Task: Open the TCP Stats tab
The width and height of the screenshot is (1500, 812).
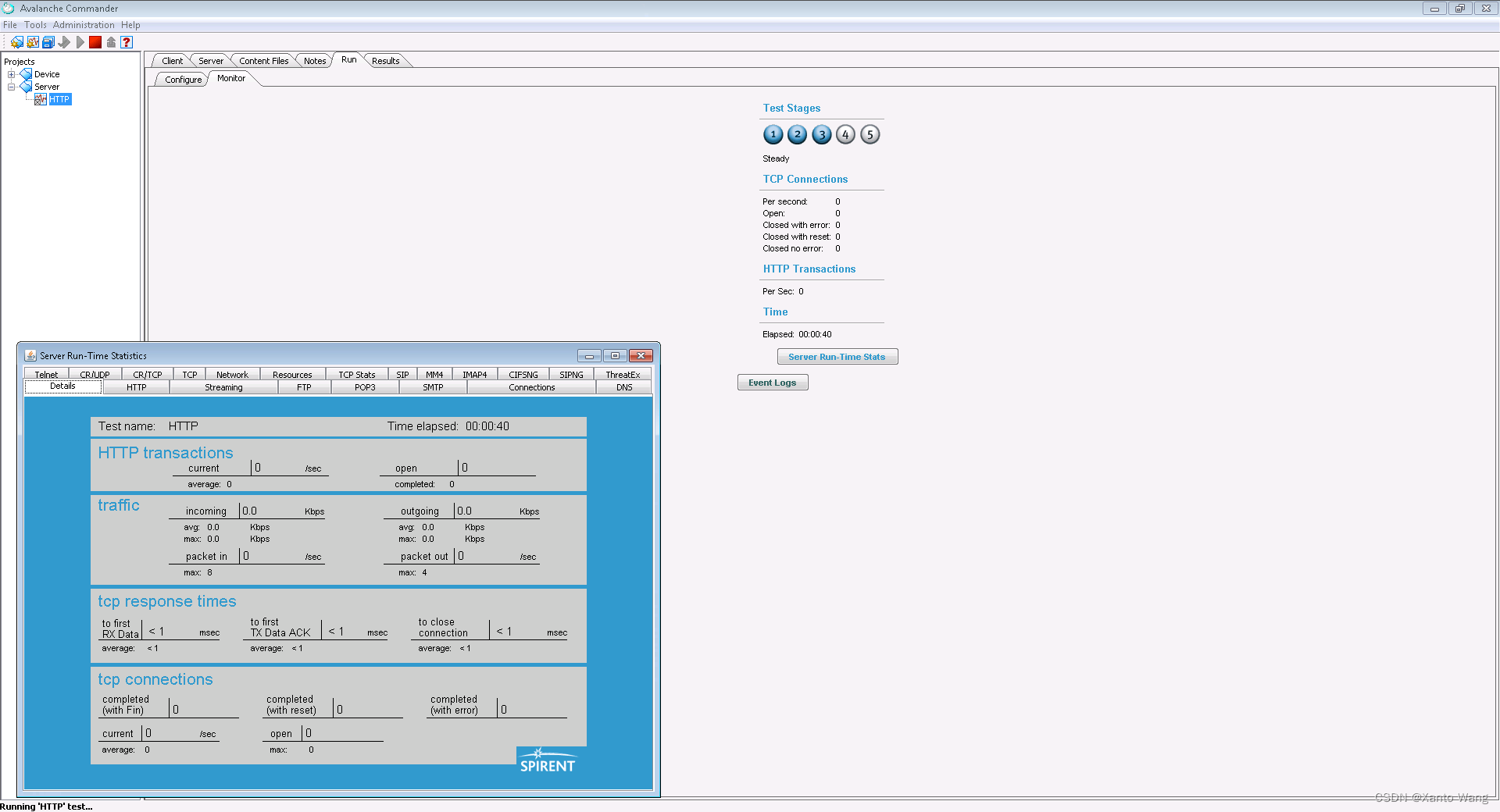Action: (356, 375)
